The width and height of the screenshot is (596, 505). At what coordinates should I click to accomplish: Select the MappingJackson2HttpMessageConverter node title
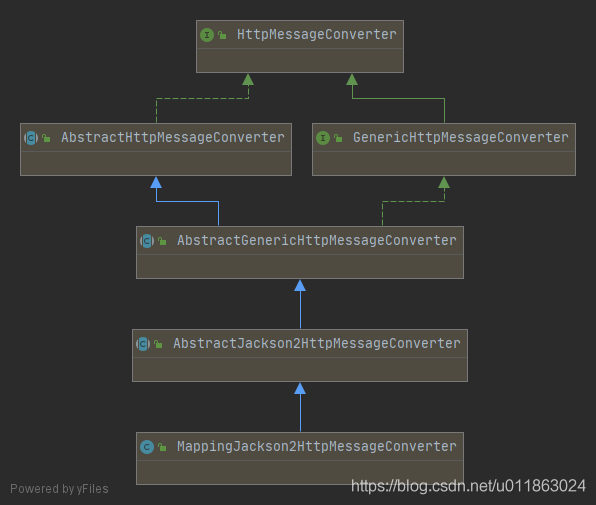coord(317,446)
